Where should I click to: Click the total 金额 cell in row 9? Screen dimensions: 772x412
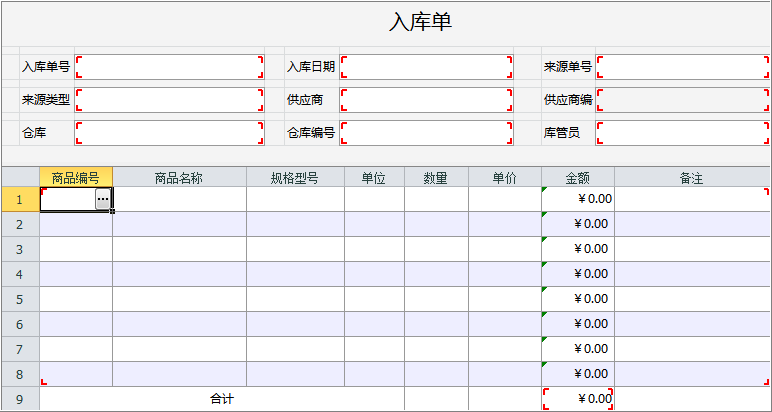click(x=578, y=399)
